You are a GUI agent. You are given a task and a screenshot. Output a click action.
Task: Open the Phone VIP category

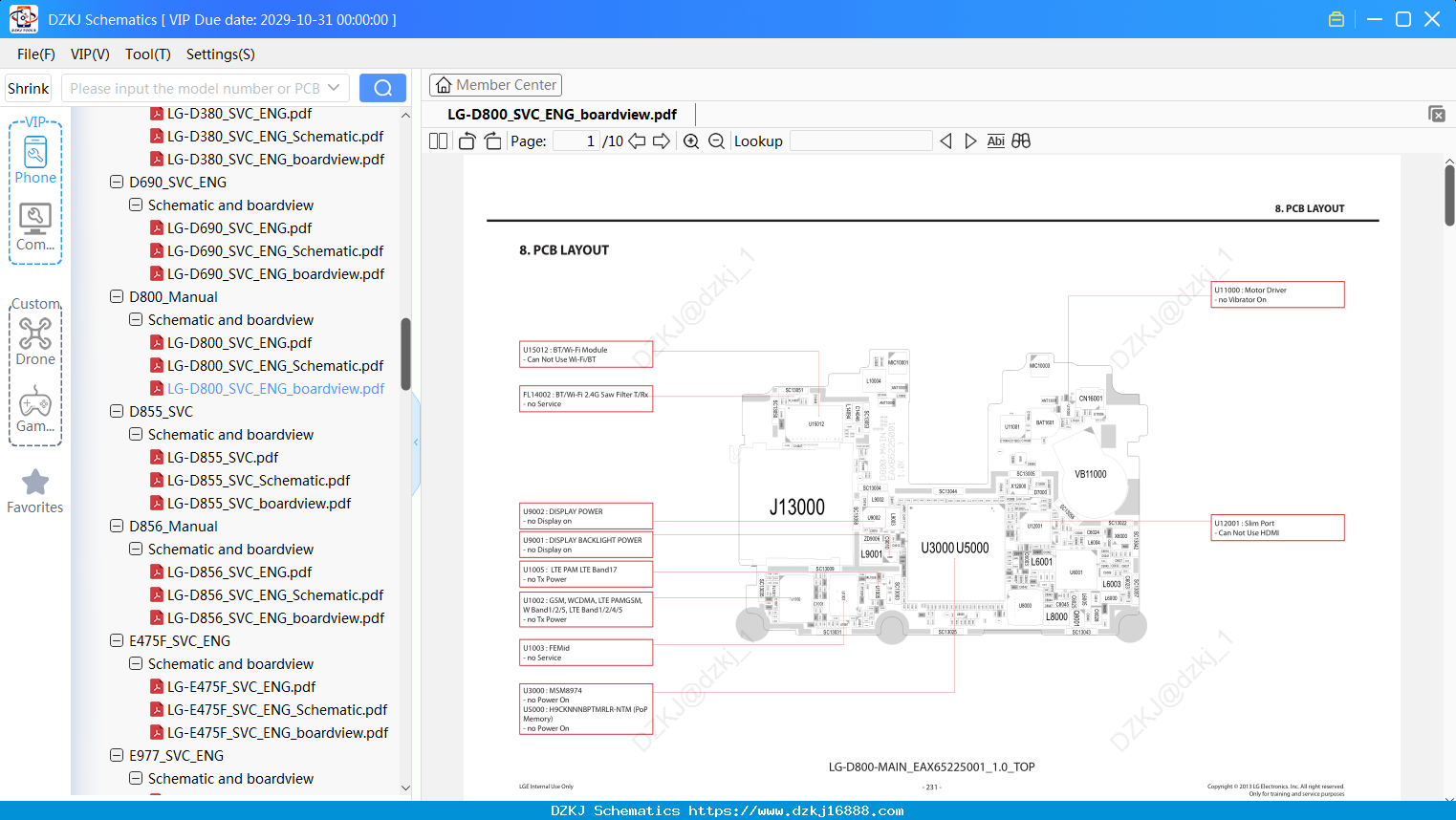coord(35,159)
